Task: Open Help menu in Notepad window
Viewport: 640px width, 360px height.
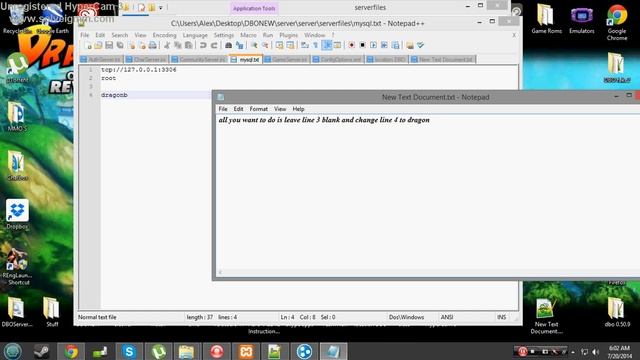Action: coord(298,109)
